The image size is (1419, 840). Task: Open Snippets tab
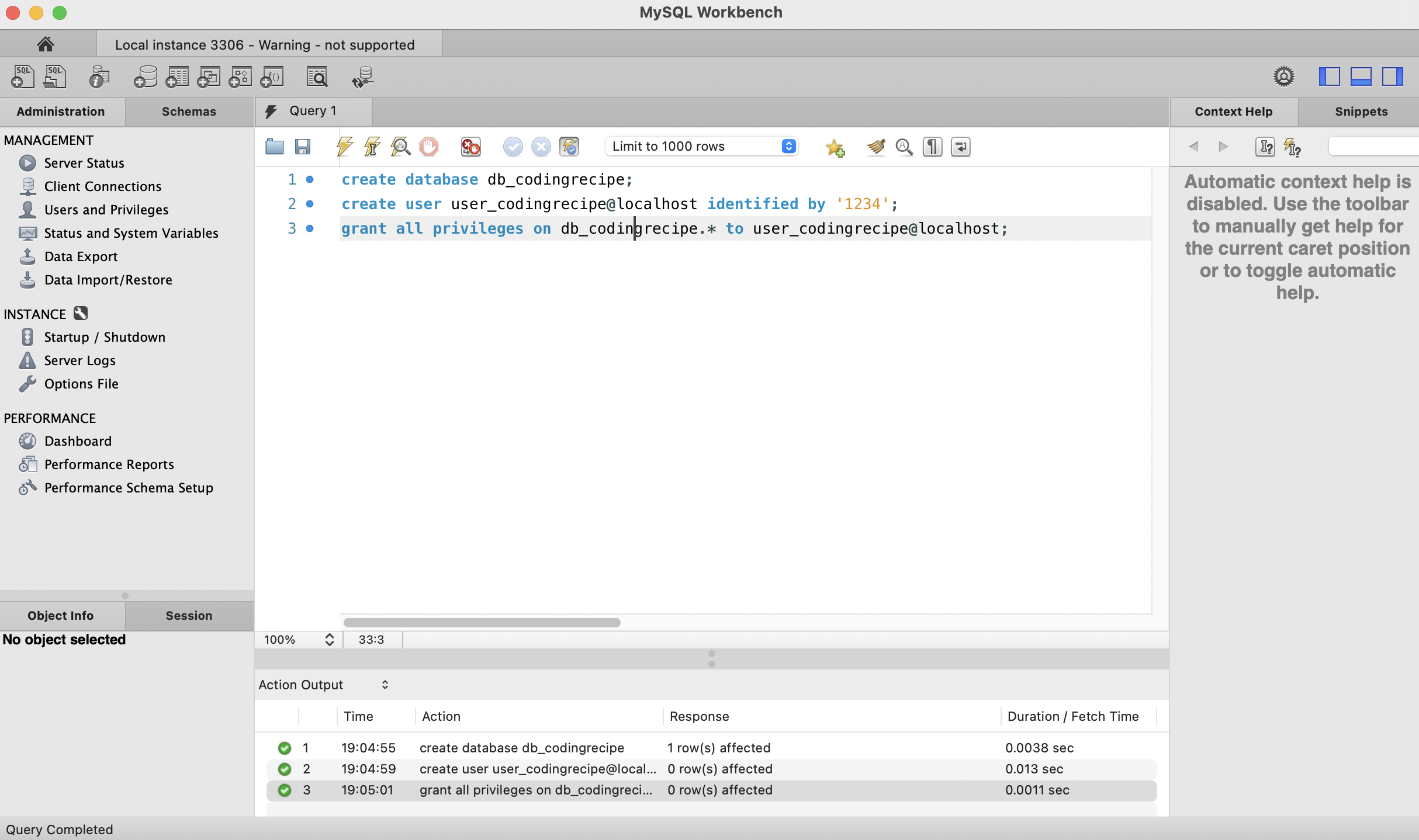[1361, 112]
